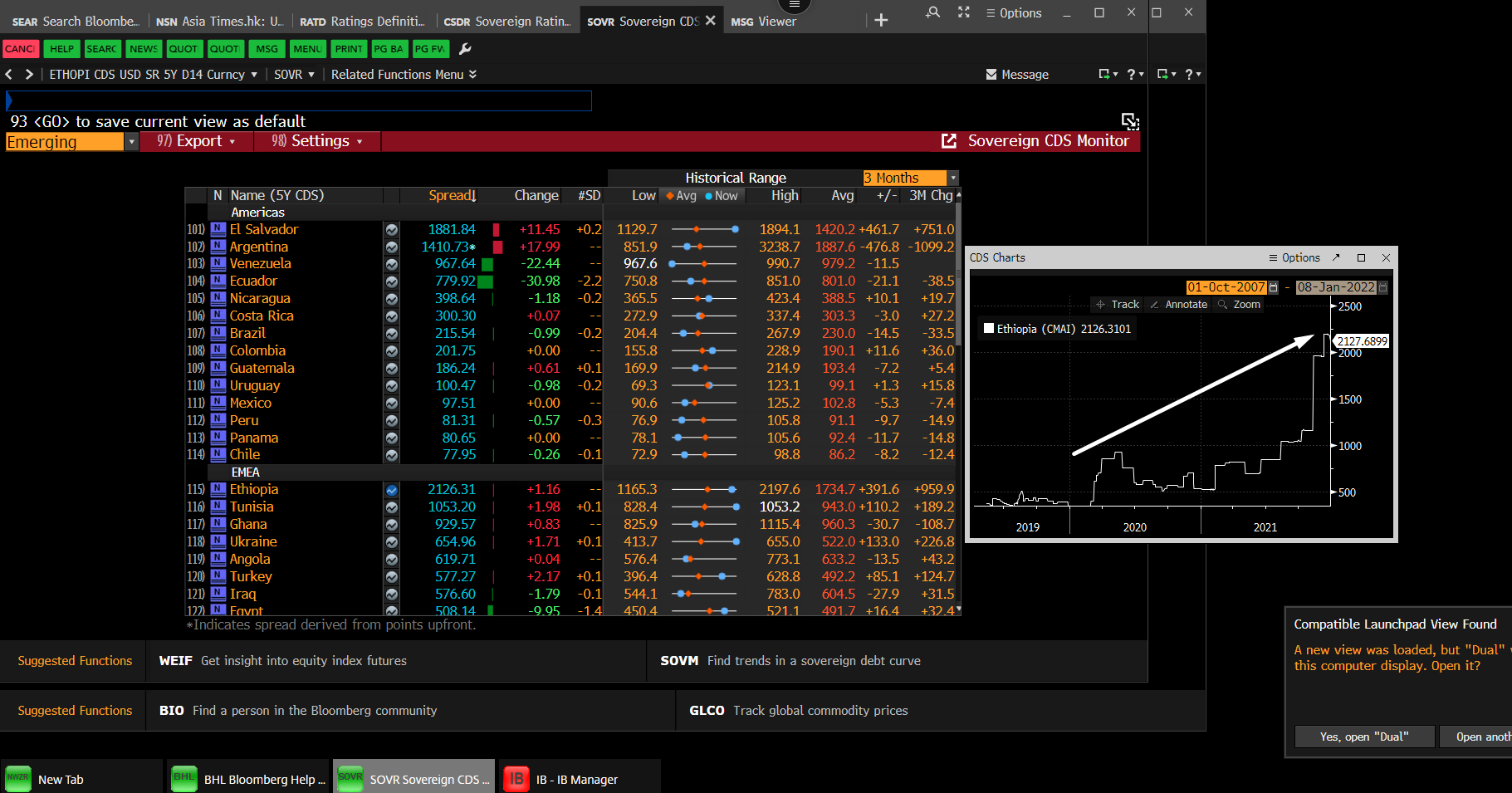Toggle chart selection for Iraq row
This screenshot has height=793, width=1512.
click(x=392, y=595)
